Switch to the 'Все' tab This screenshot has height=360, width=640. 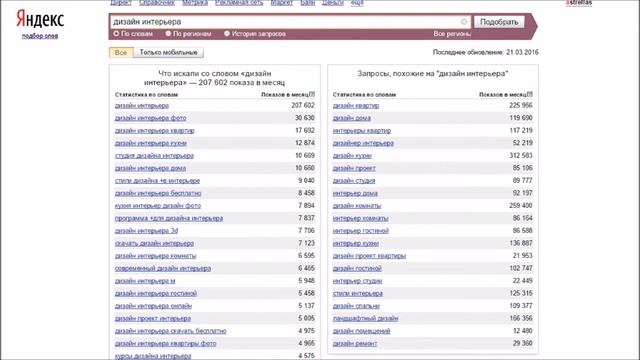pos(121,53)
